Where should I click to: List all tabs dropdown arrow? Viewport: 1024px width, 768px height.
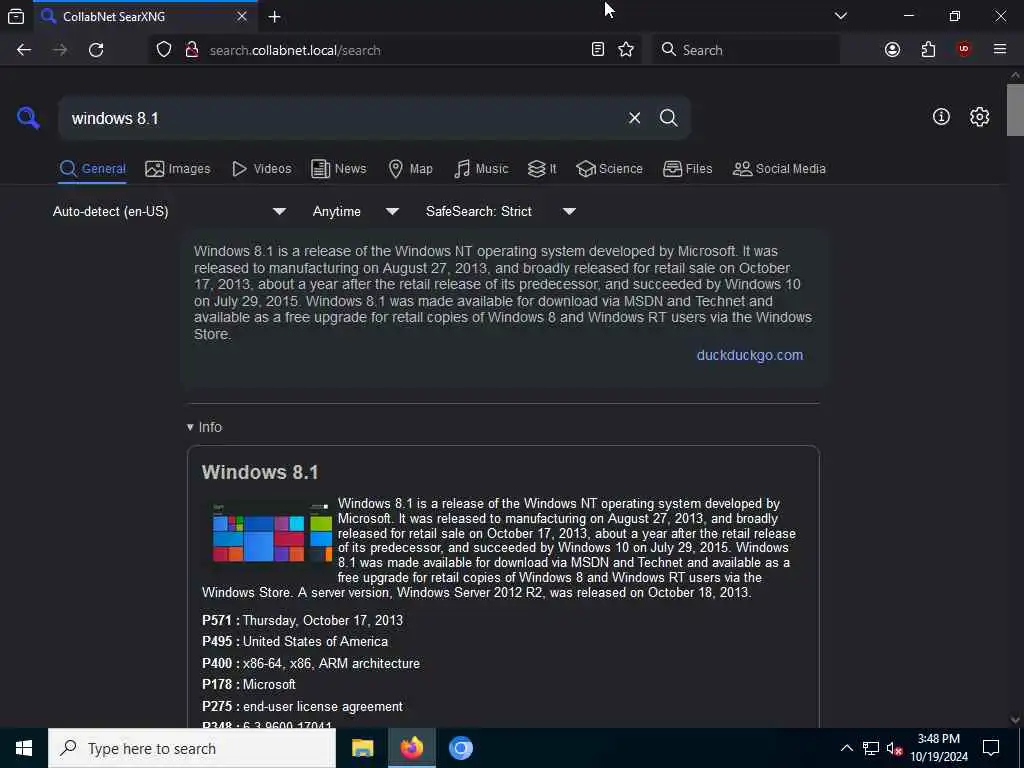tap(840, 16)
